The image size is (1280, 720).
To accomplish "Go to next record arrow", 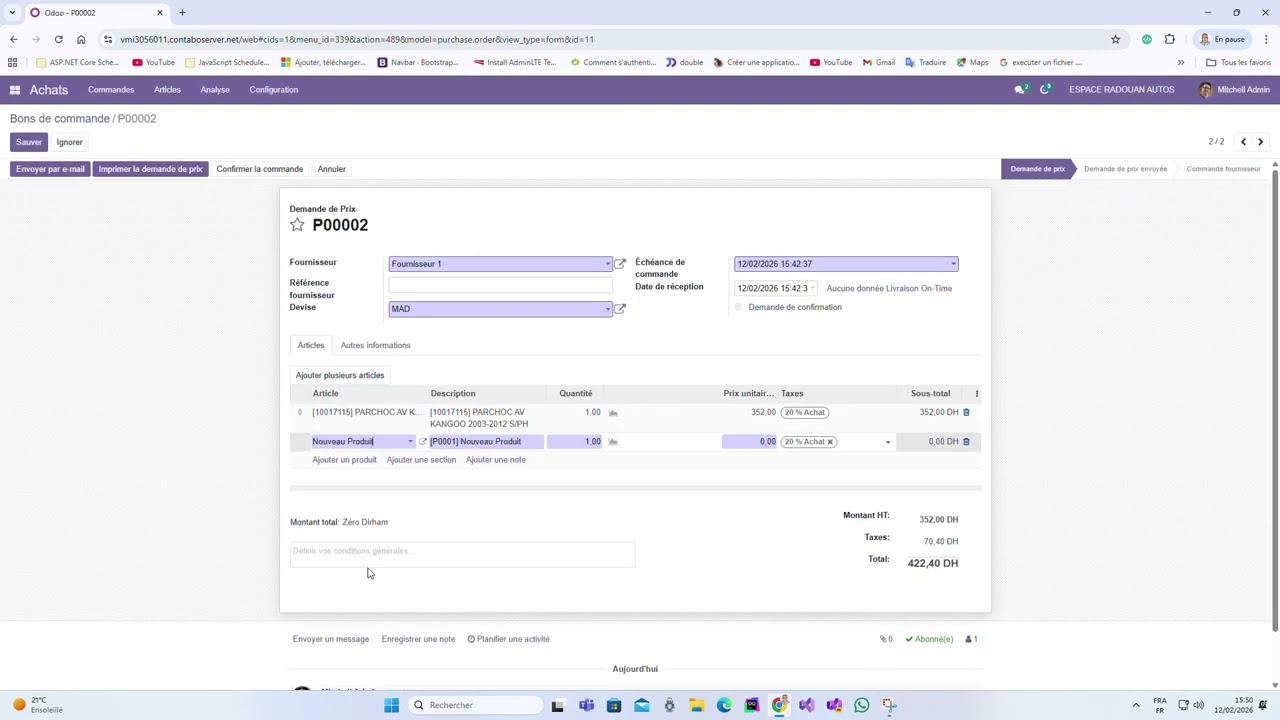I will pyautogui.click(x=1261, y=142).
